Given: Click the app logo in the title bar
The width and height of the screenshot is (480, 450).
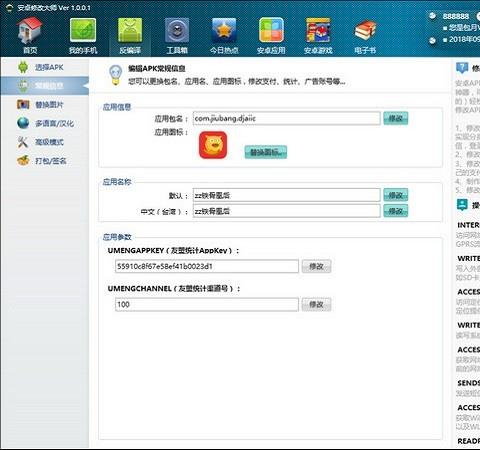Looking at the screenshot, I should pyautogui.click(x=9, y=7).
